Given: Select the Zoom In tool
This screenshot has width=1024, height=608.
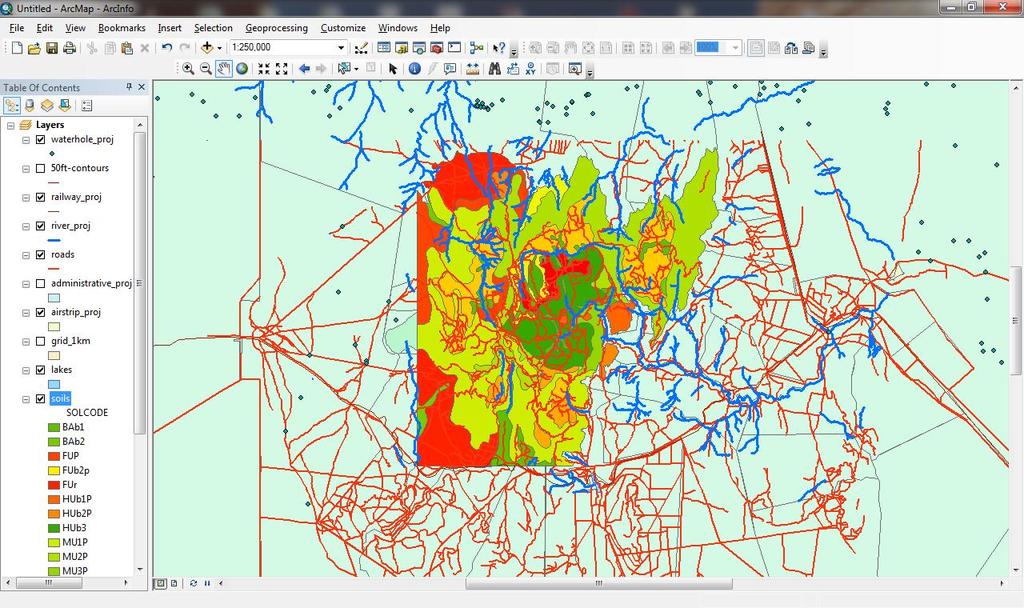Looking at the screenshot, I should tap(188, 69).
